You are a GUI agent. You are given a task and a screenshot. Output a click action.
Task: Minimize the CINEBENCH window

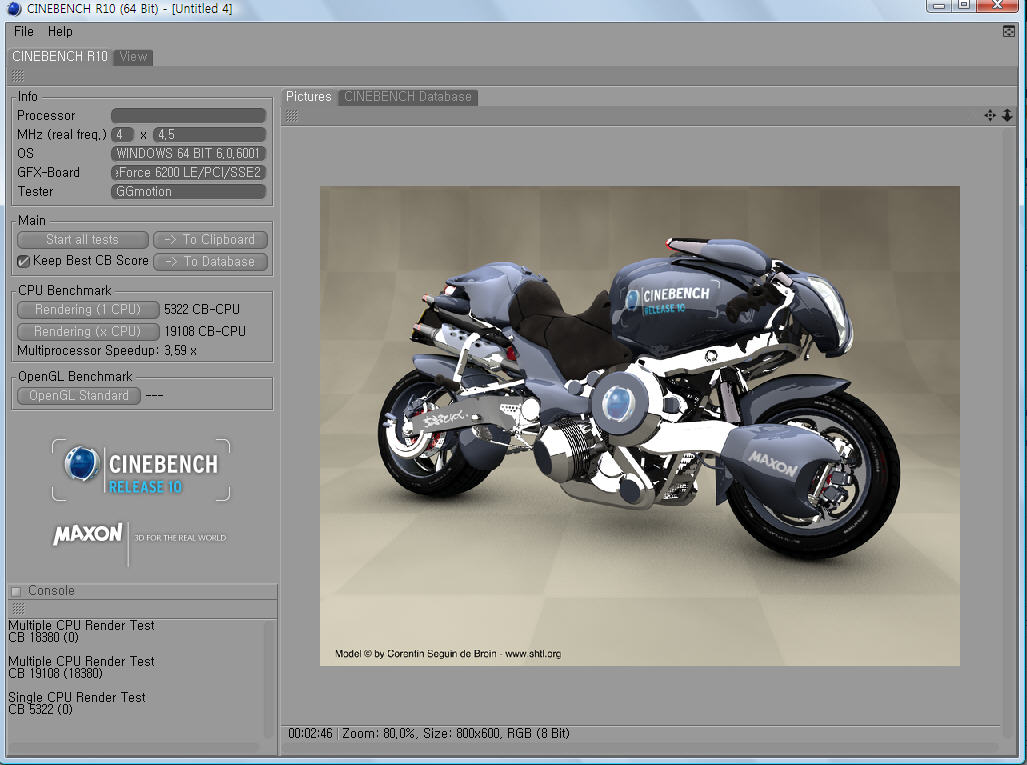(x=939, y=5)
